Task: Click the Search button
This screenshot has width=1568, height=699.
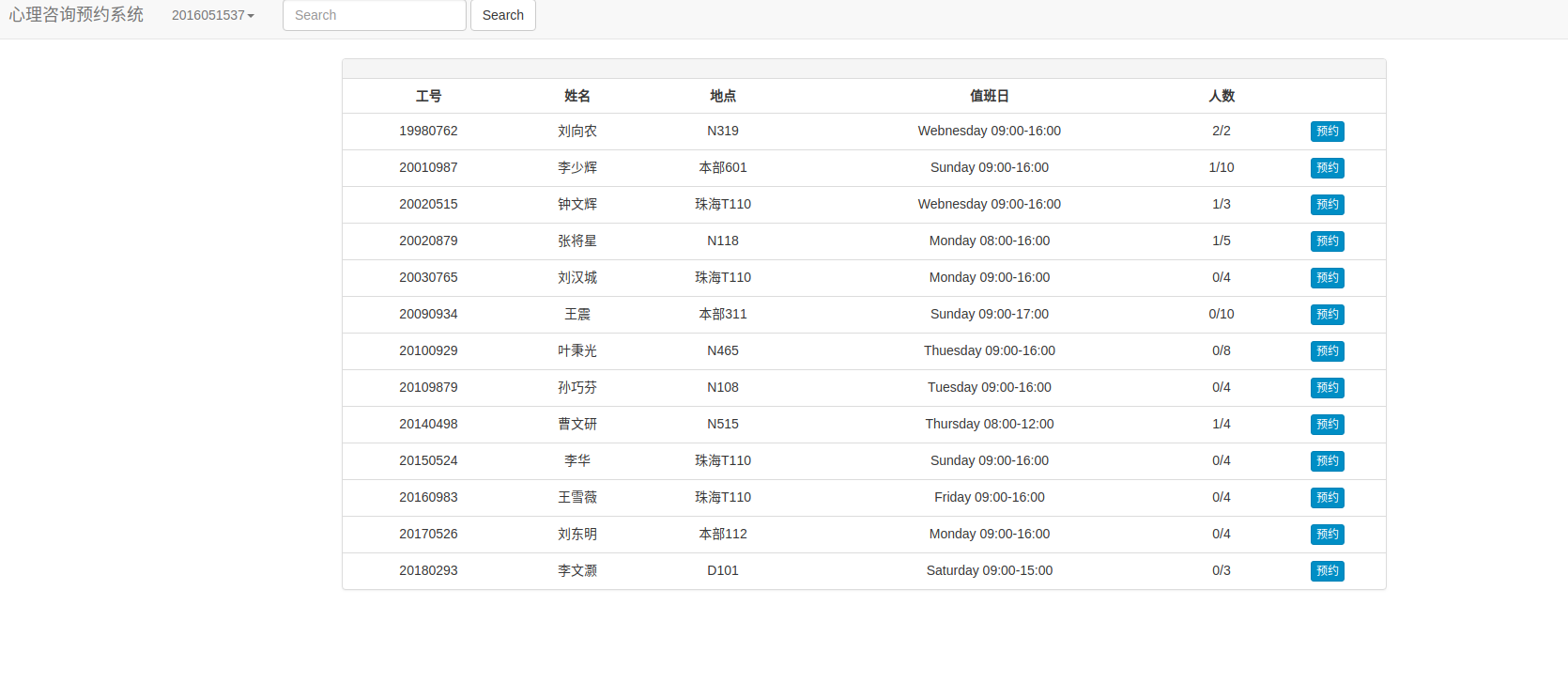Action: click(x=503, y=15)
